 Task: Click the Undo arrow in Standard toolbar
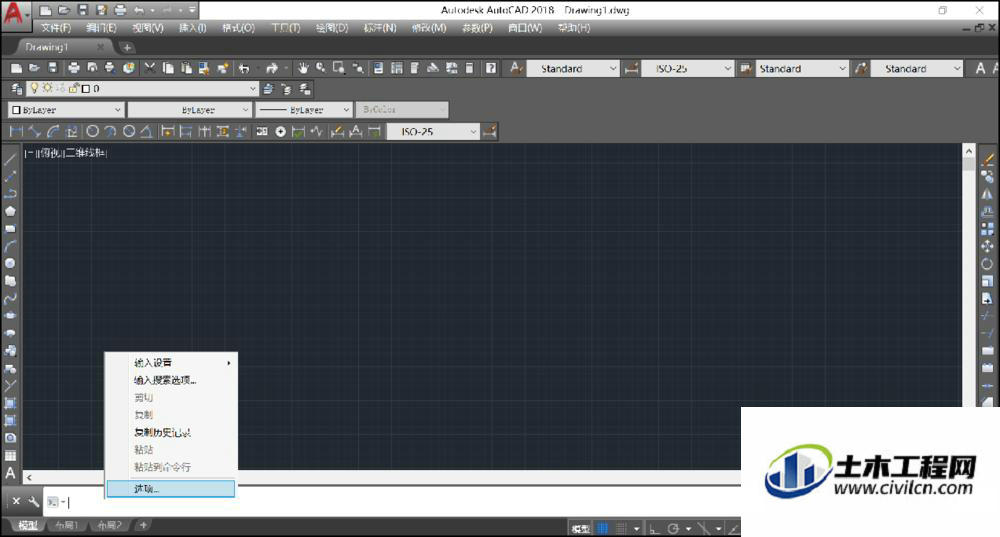point(244,68)
